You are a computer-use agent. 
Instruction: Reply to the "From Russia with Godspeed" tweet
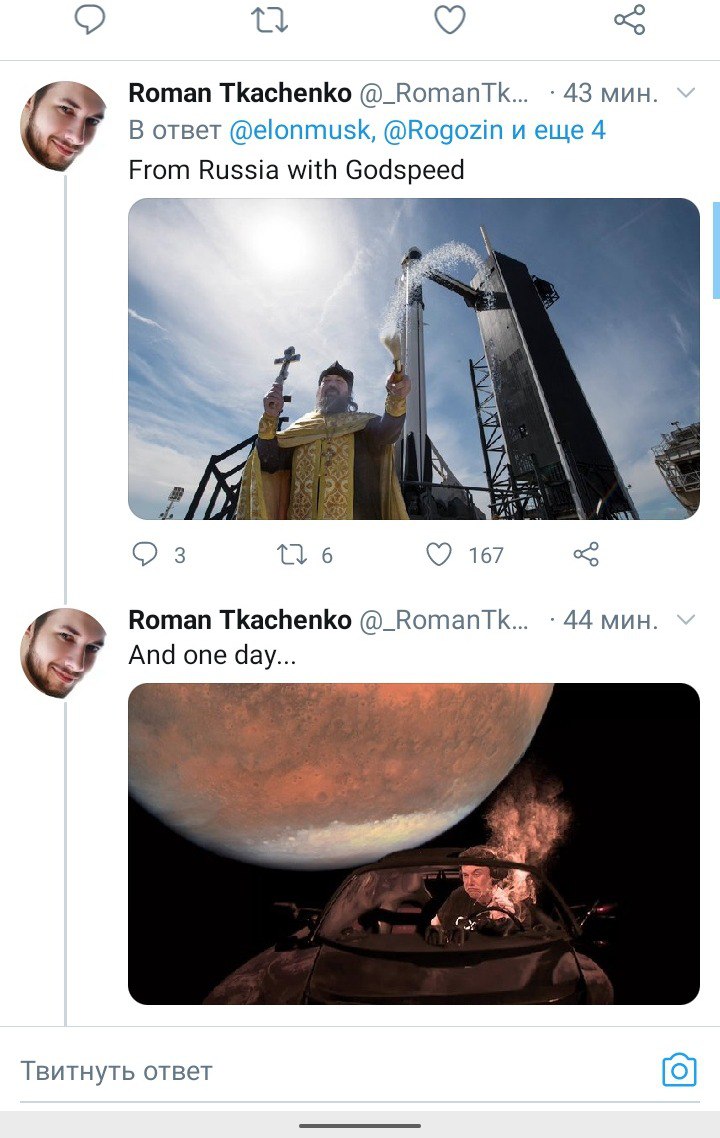[x=146, y=554]
